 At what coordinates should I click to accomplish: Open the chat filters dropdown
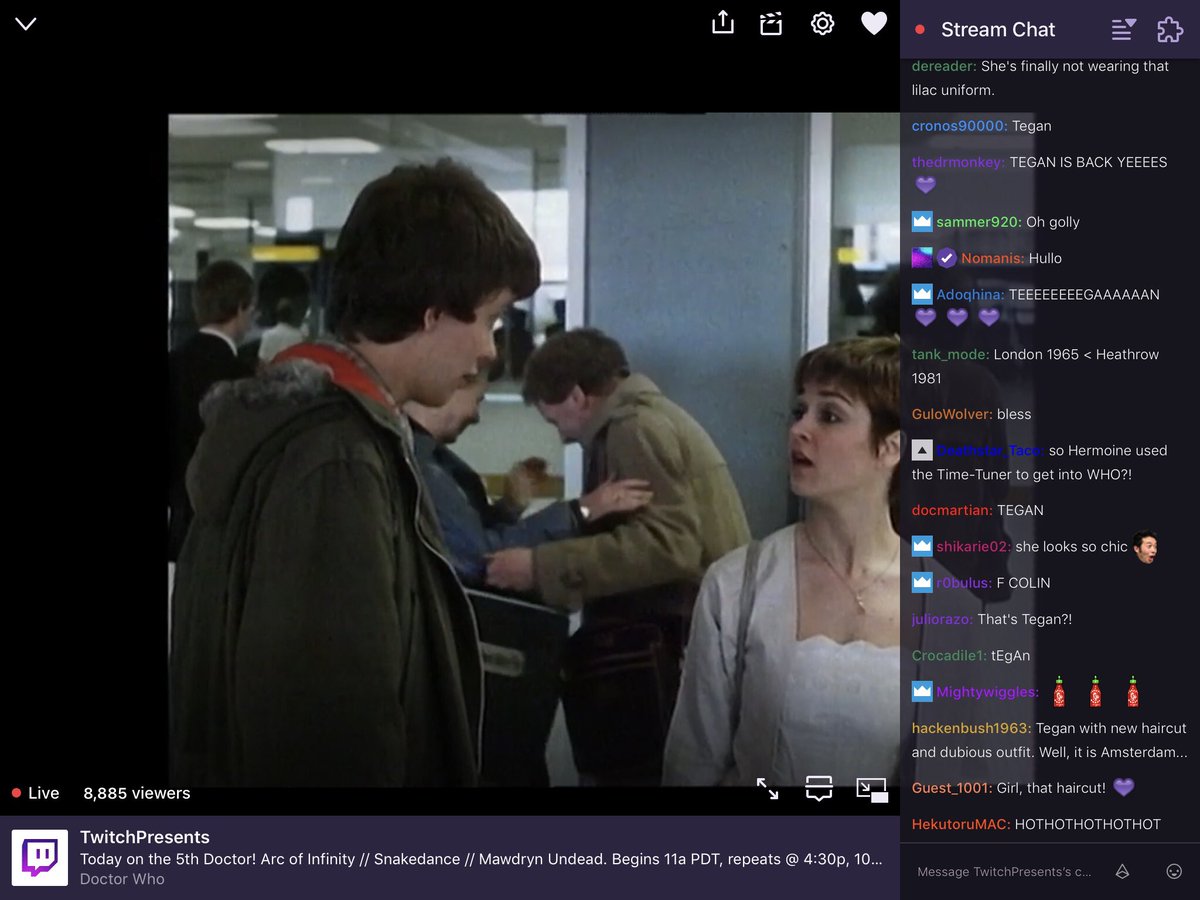point(1122,30)
